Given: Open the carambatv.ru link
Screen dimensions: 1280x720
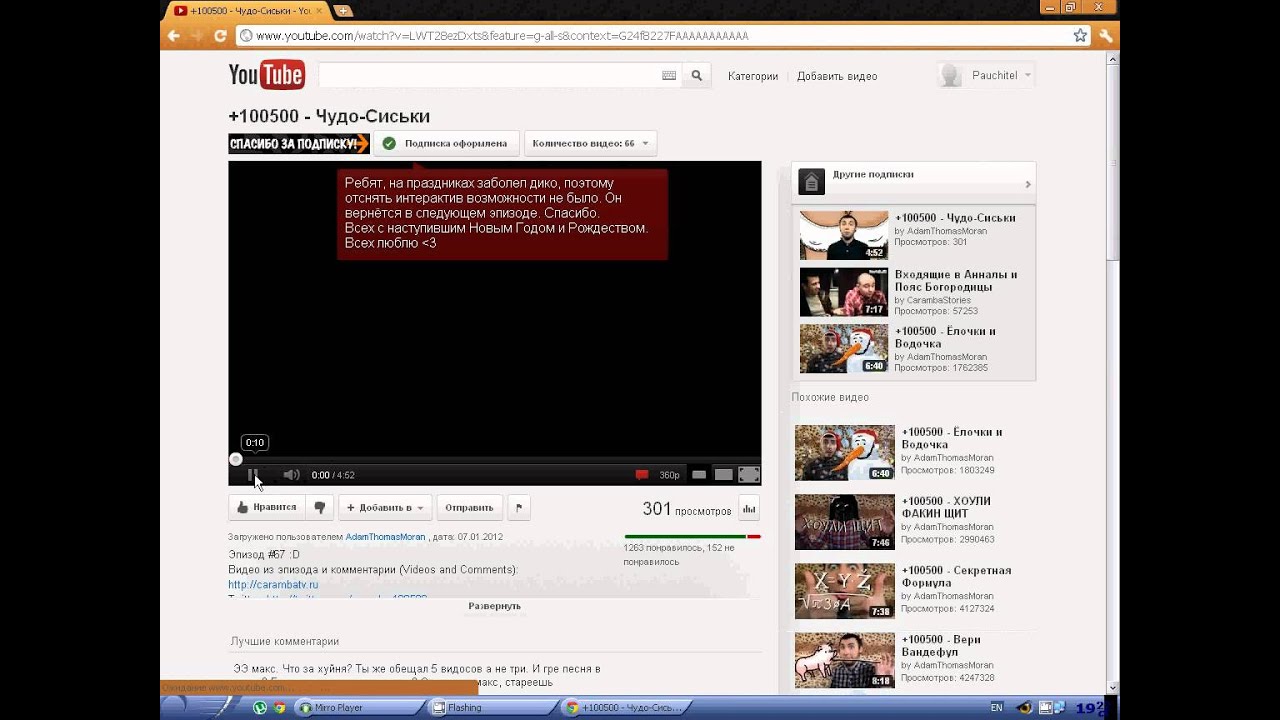Looking at the screenshot, I should (x=273, y=585).
